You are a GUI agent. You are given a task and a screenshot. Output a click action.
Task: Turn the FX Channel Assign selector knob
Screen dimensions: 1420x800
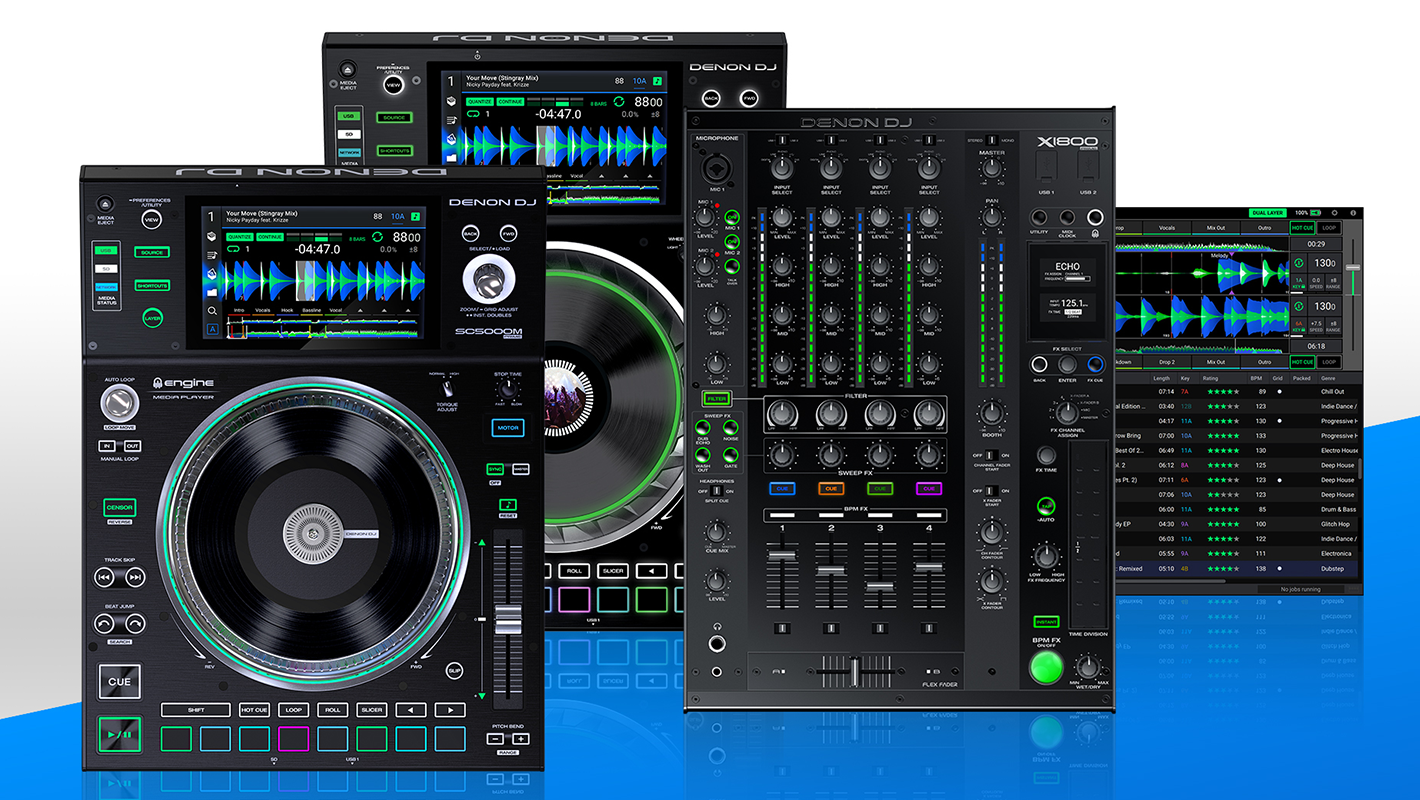tap(1068, 412)
